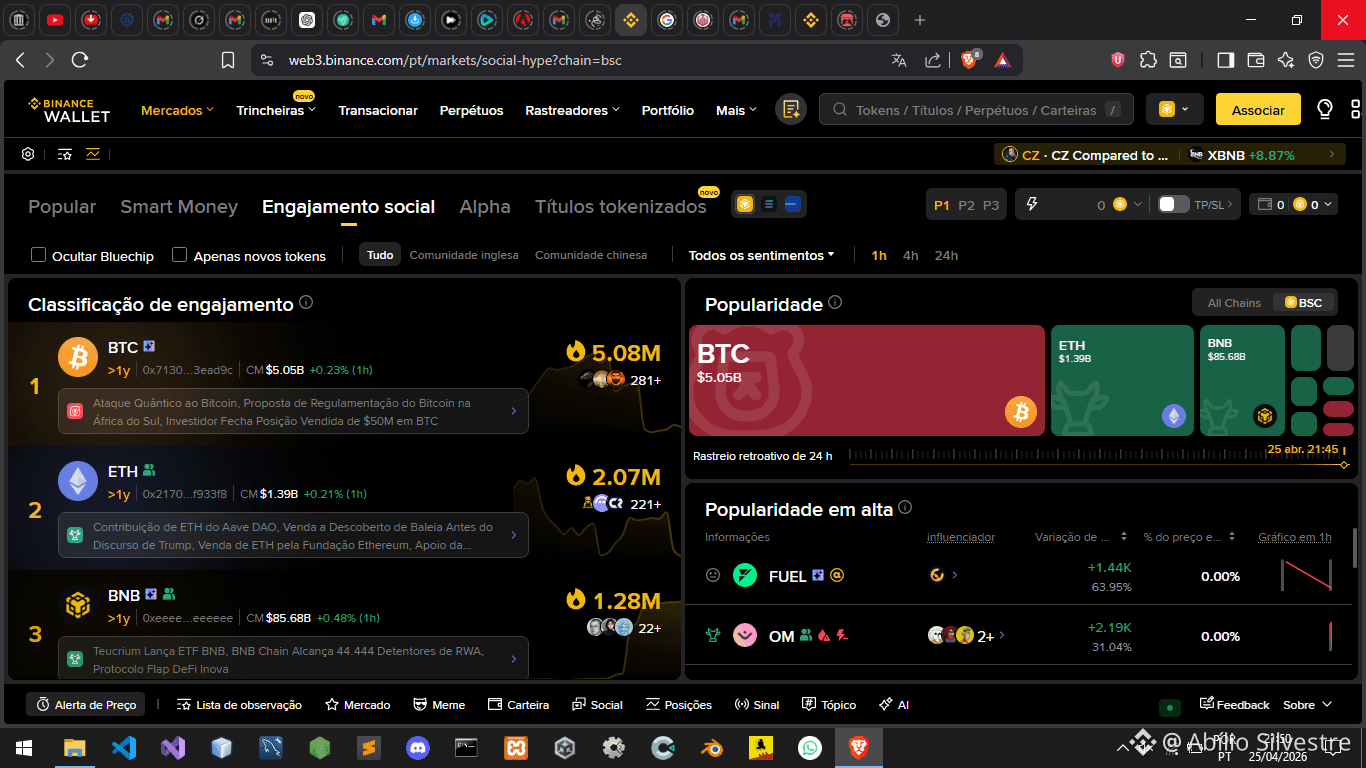Click the Alerta de Preço button
Viewport: 1366px width, 768px height.
click(x=86, y=705)
